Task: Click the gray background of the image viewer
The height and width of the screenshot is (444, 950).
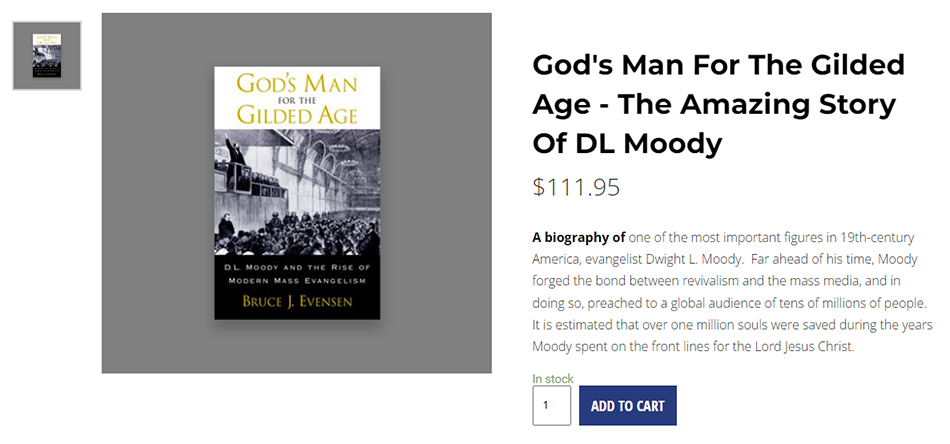Action: pos(150,300)
